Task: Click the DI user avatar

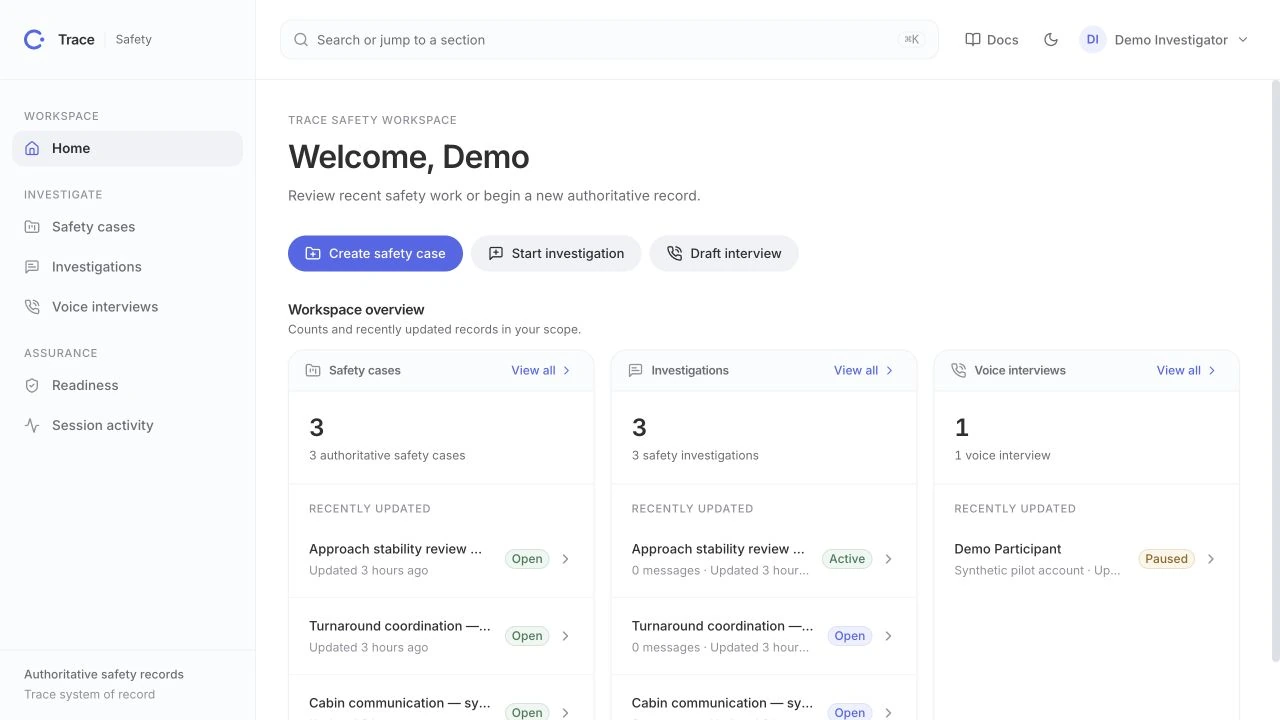Action: coord(1093,40)
